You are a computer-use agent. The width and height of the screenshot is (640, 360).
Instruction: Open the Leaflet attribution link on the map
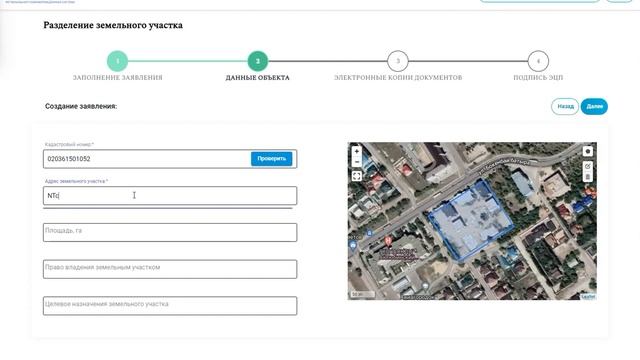tap(588, 297)
